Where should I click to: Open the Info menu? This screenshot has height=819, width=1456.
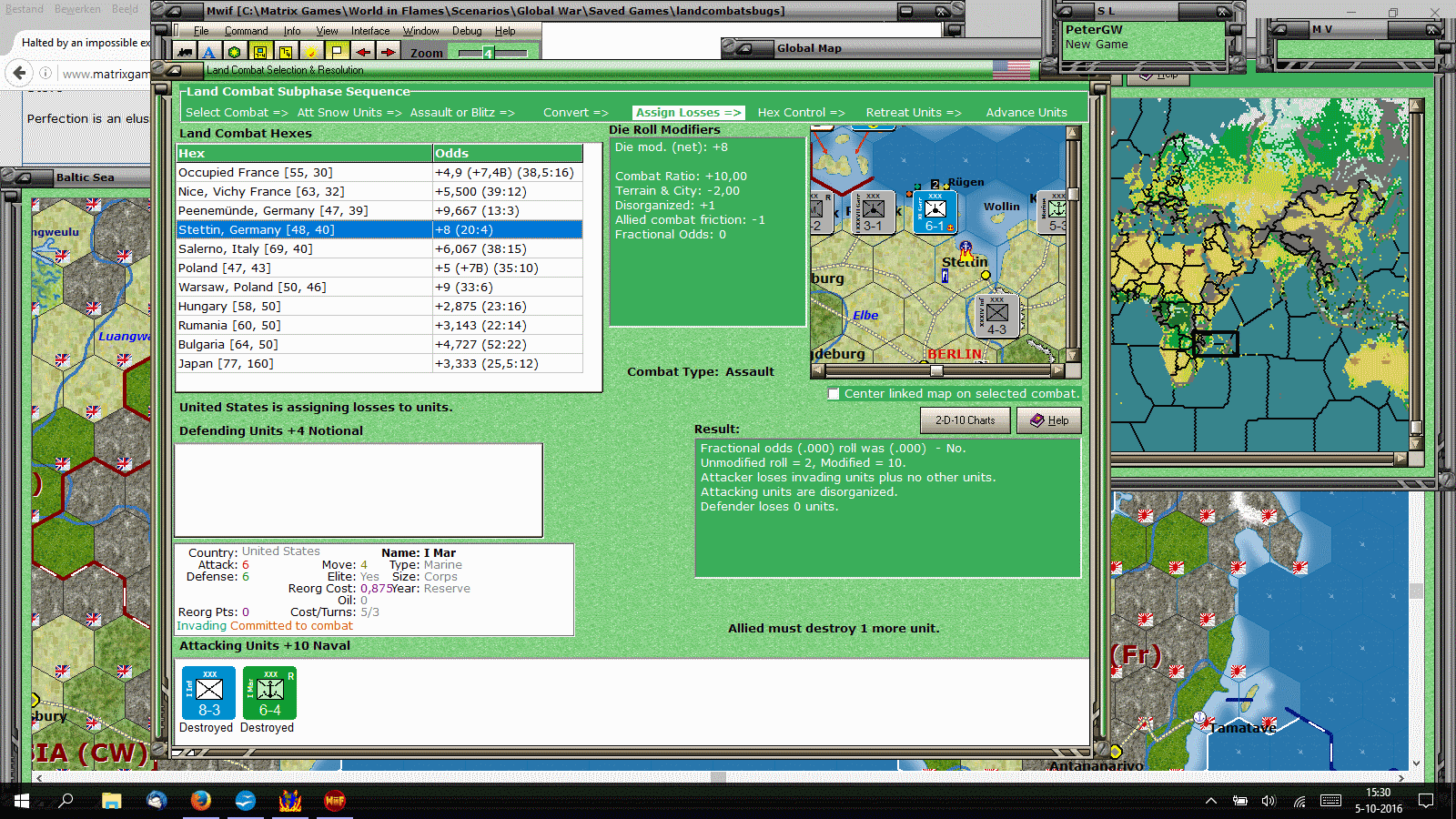(x=292, y=31)
